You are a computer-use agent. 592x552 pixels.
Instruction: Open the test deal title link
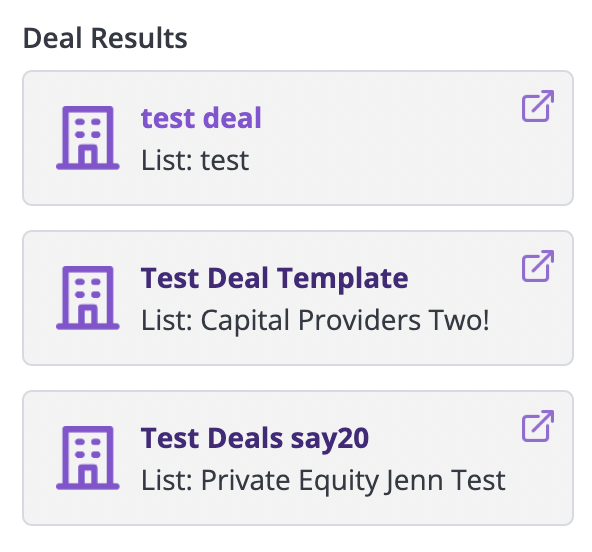(201, 118)
